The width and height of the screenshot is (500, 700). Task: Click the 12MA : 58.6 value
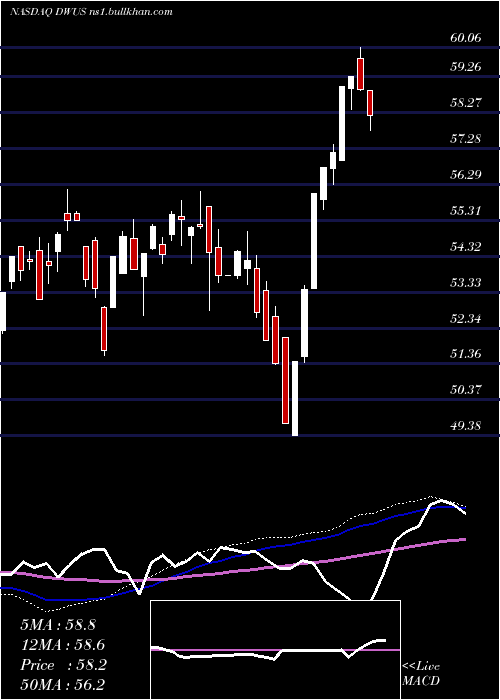click(63, 645)
